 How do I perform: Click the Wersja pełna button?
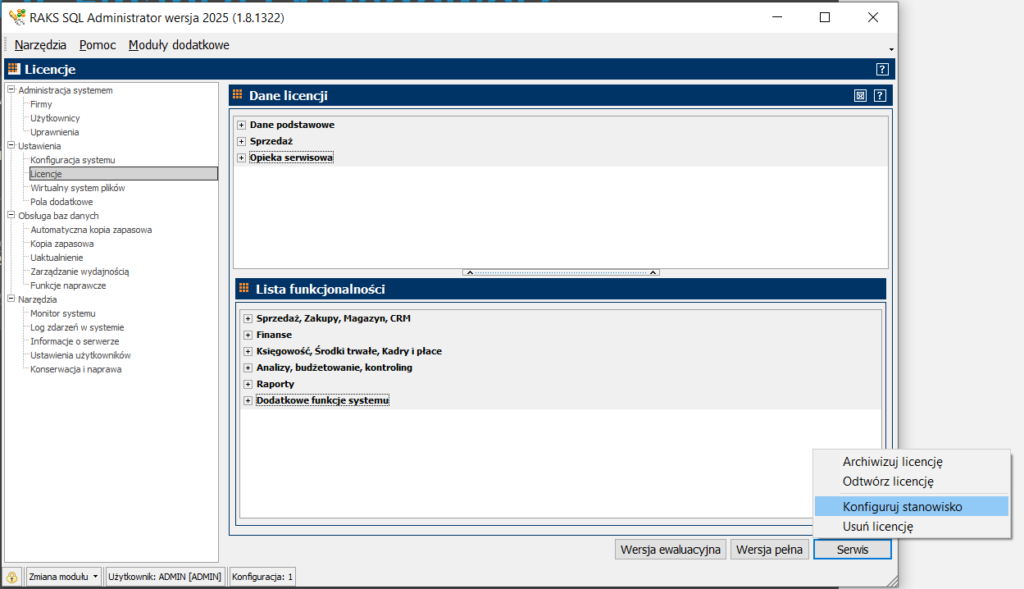pos(769,550)
